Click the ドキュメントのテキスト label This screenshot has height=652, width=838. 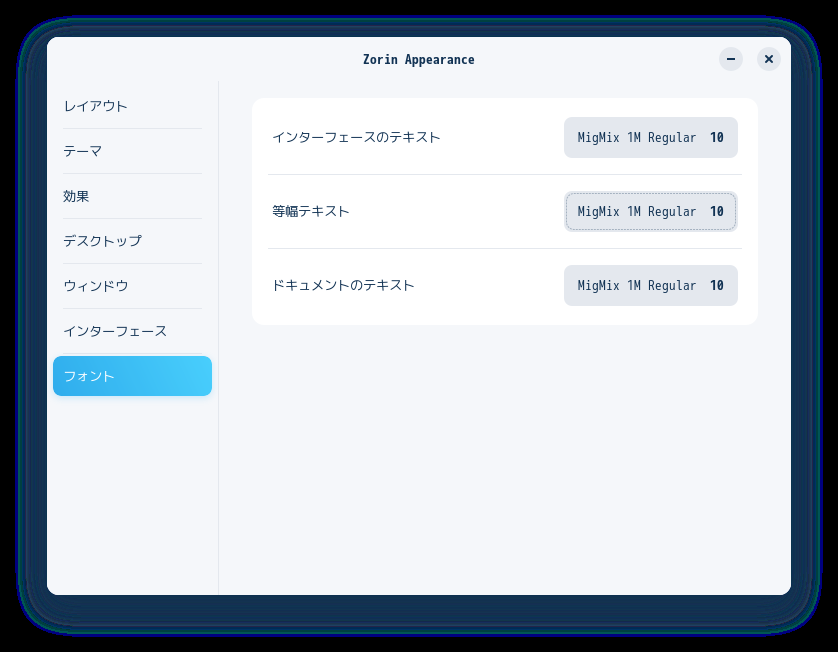[x=344, y=285]
